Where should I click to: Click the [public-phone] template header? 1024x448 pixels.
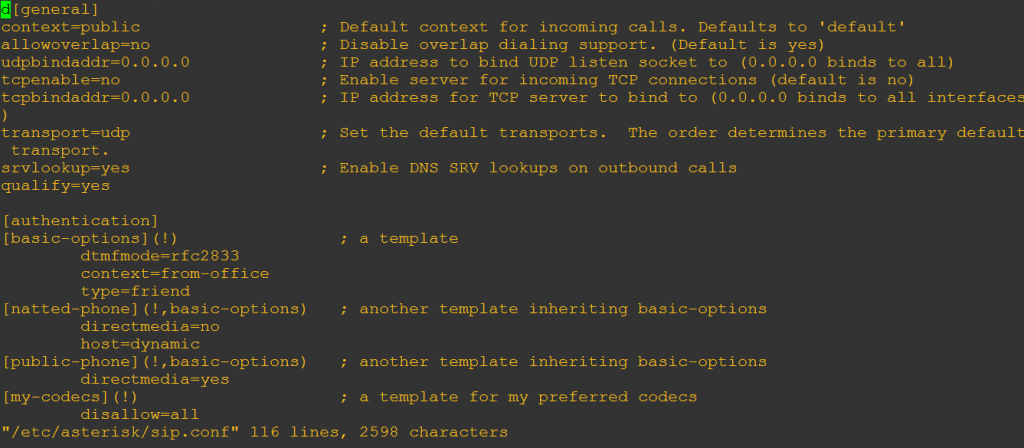click(155, 362)
